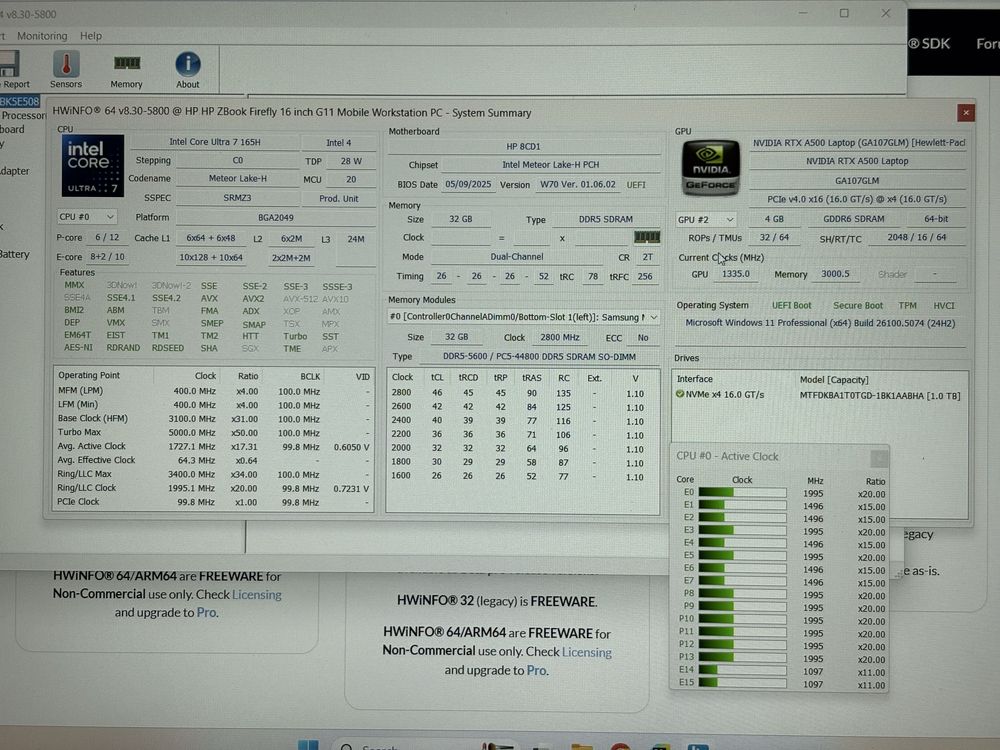1000x750 pixels.
Task: Click the Report toolbar icon
Action: click(x=13, y=70)
